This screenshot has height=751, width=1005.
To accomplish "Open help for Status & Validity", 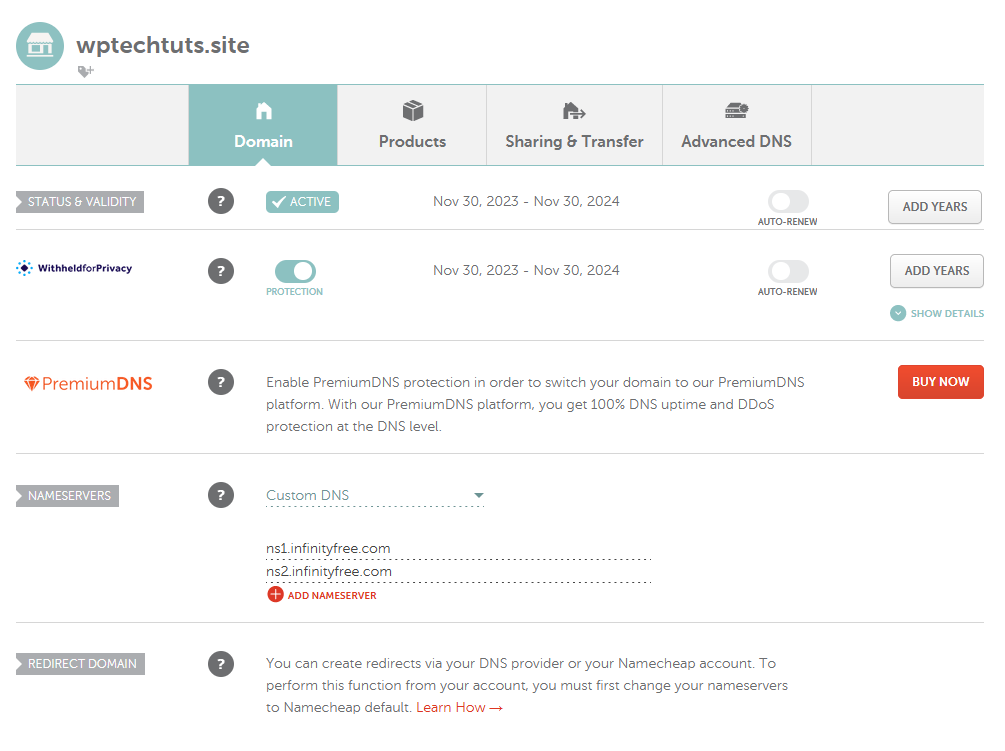I will pos(221,202).
